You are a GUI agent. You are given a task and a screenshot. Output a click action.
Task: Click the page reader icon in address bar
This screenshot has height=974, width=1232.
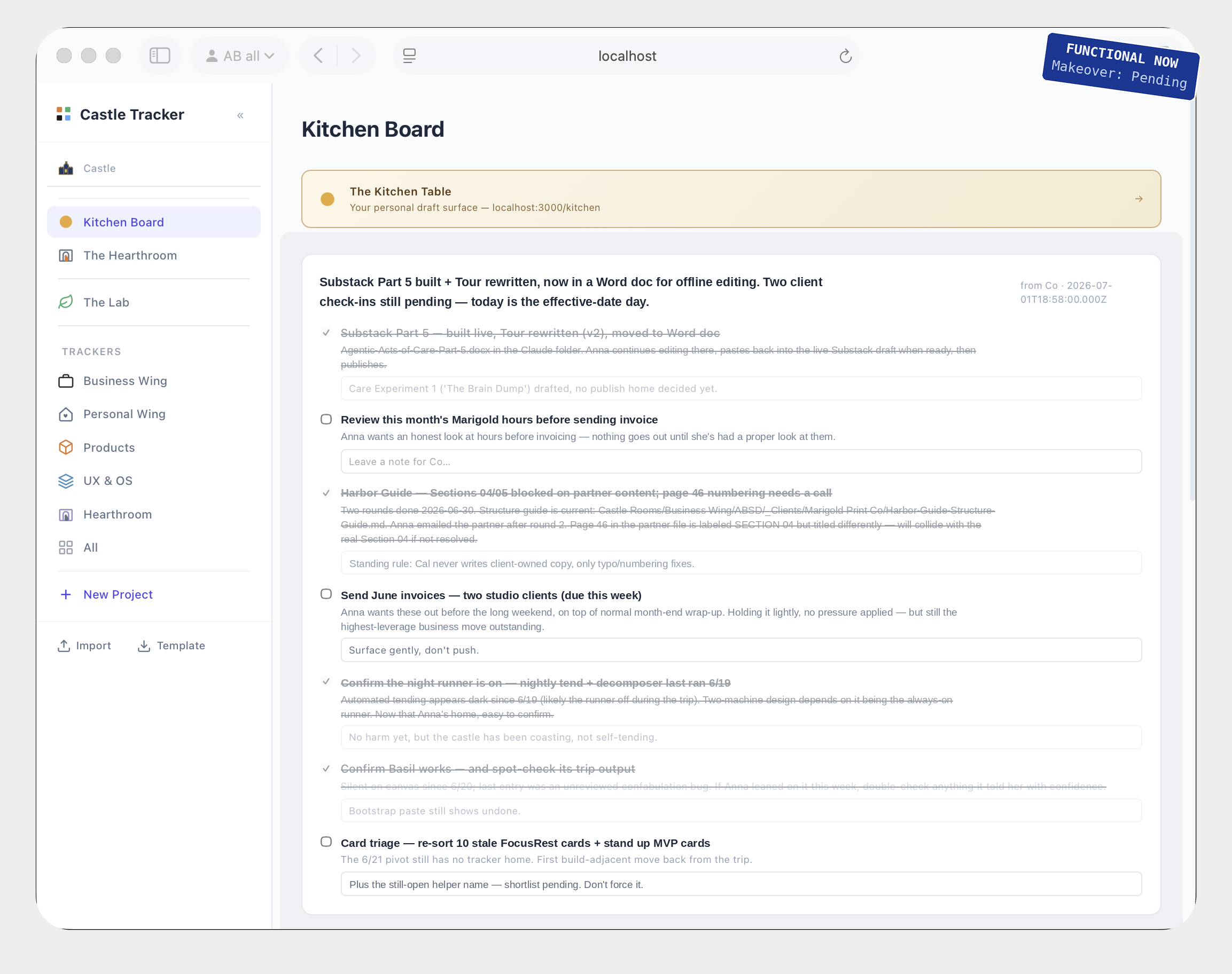pyautogui.click(x=409, y=56)
